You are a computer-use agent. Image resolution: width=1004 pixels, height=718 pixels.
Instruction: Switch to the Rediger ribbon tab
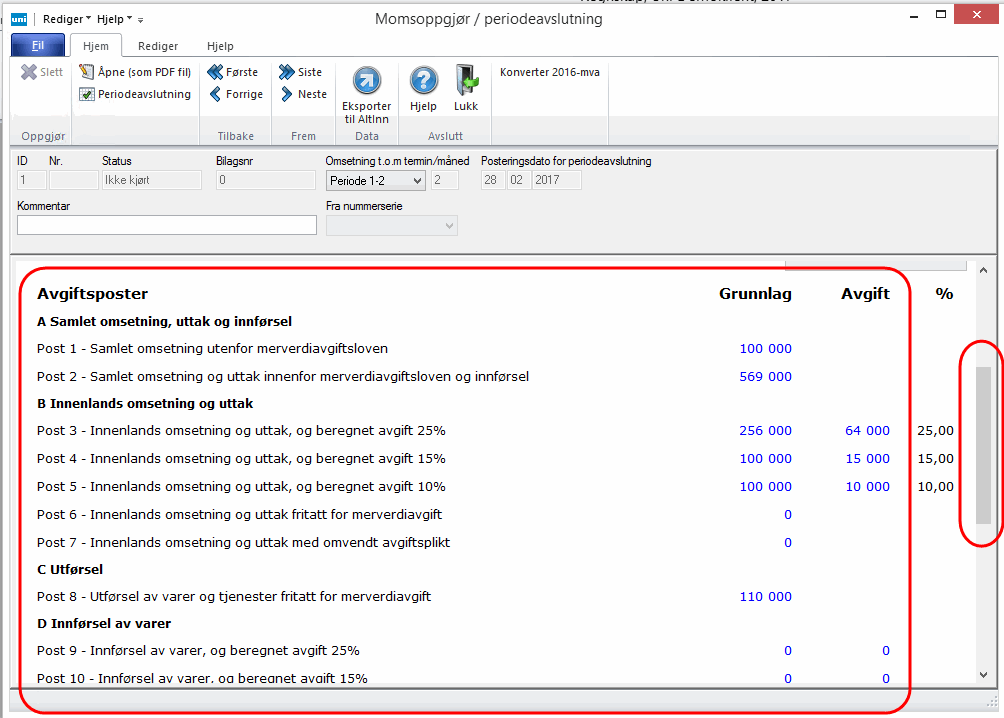(158, 46)
